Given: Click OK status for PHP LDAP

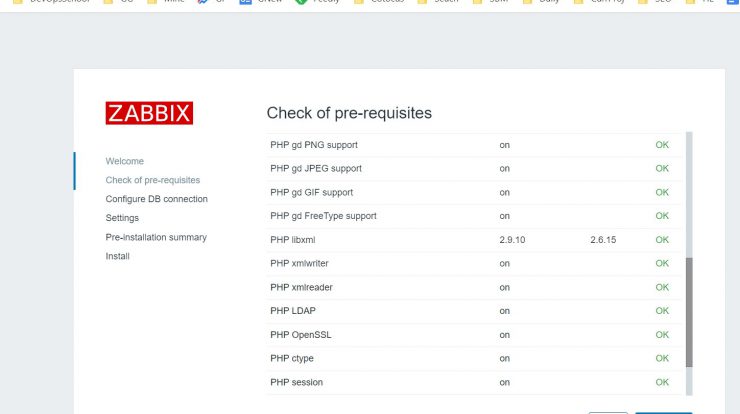Looking at the screenshot, I should (x=662, y=311).
